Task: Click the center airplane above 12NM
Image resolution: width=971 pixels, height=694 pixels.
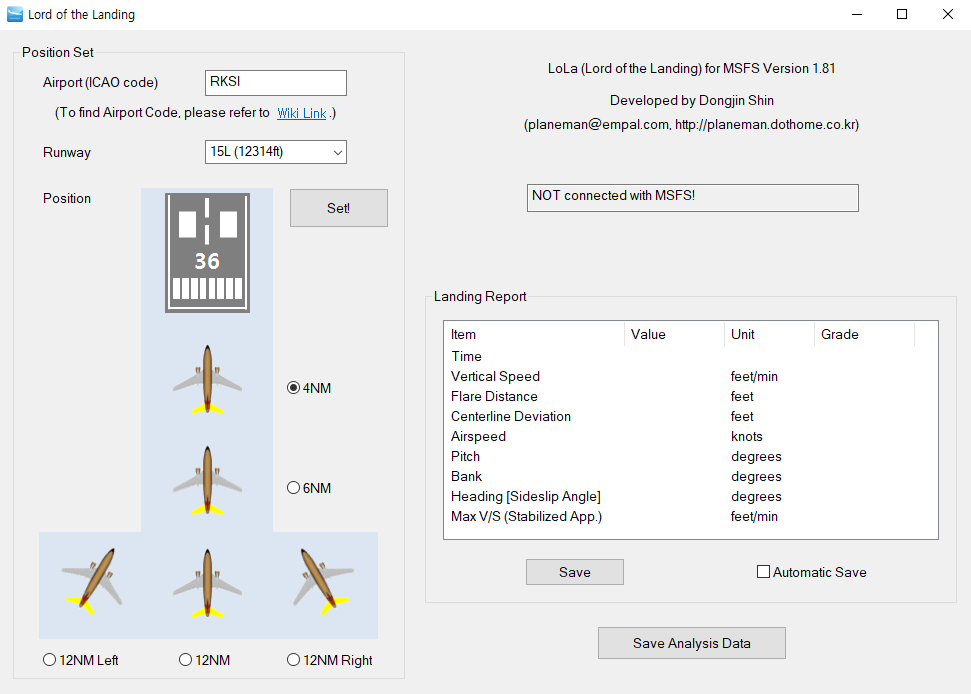Action: 207,583
